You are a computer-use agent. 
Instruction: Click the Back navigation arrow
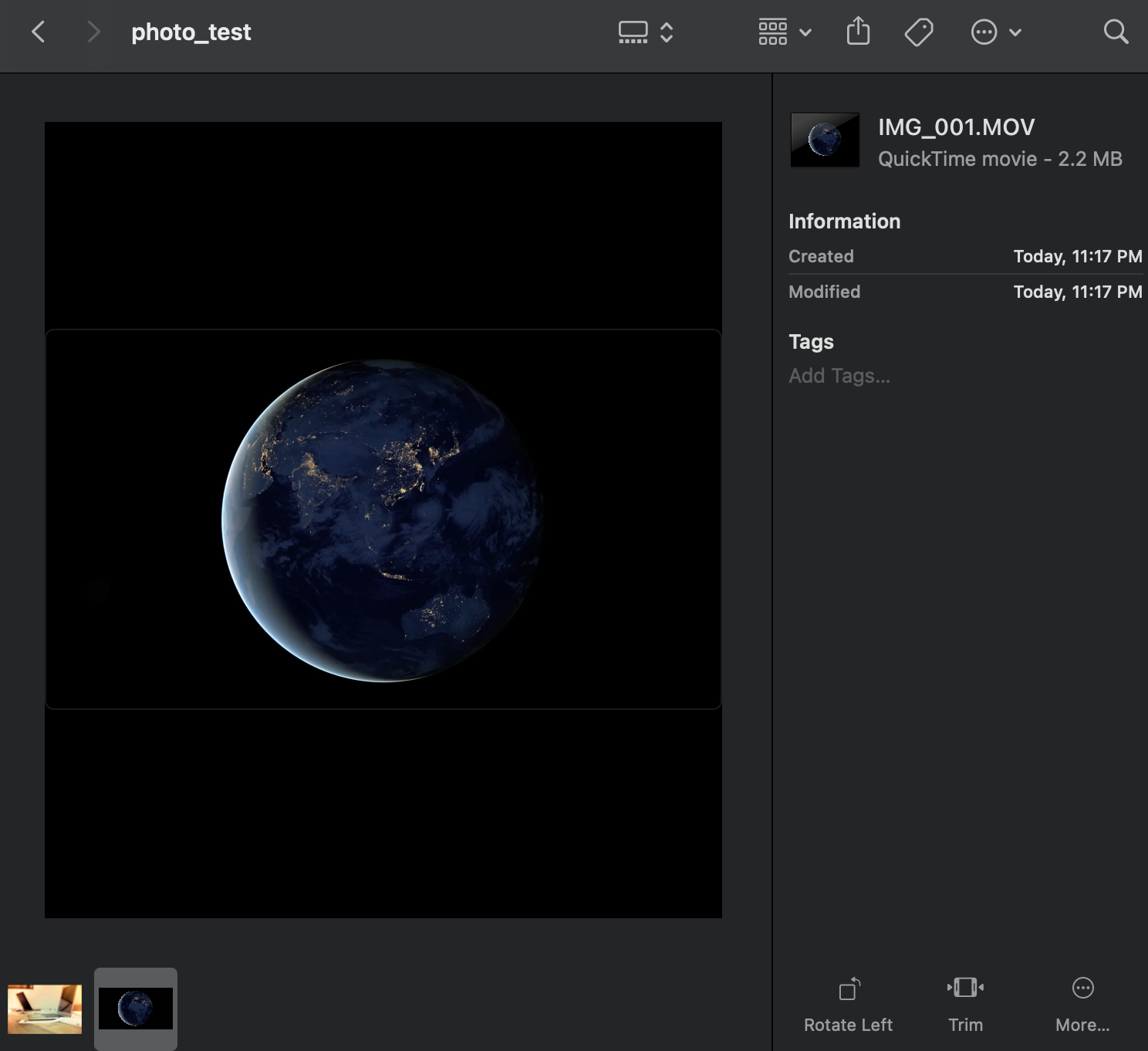tap(39, 32)
